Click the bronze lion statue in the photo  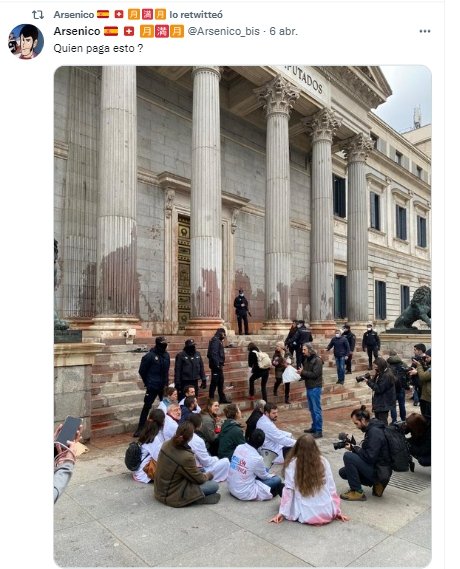tap(414, 308)
